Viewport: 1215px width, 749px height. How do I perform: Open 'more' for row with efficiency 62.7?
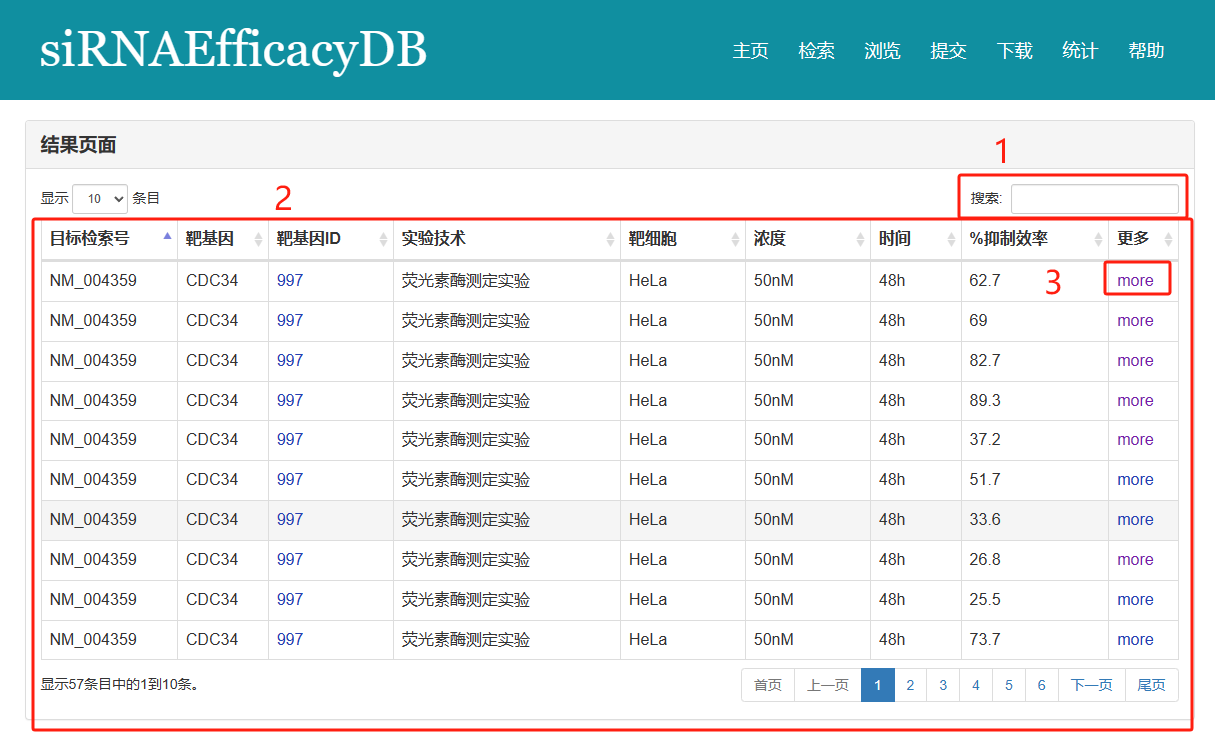1135,281
